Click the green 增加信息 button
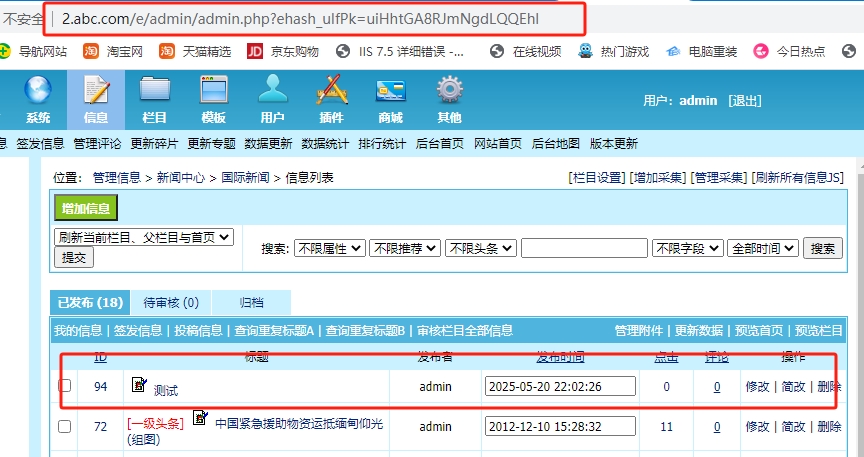The width and height of the screenshot is (864, 457). (86, 208)
